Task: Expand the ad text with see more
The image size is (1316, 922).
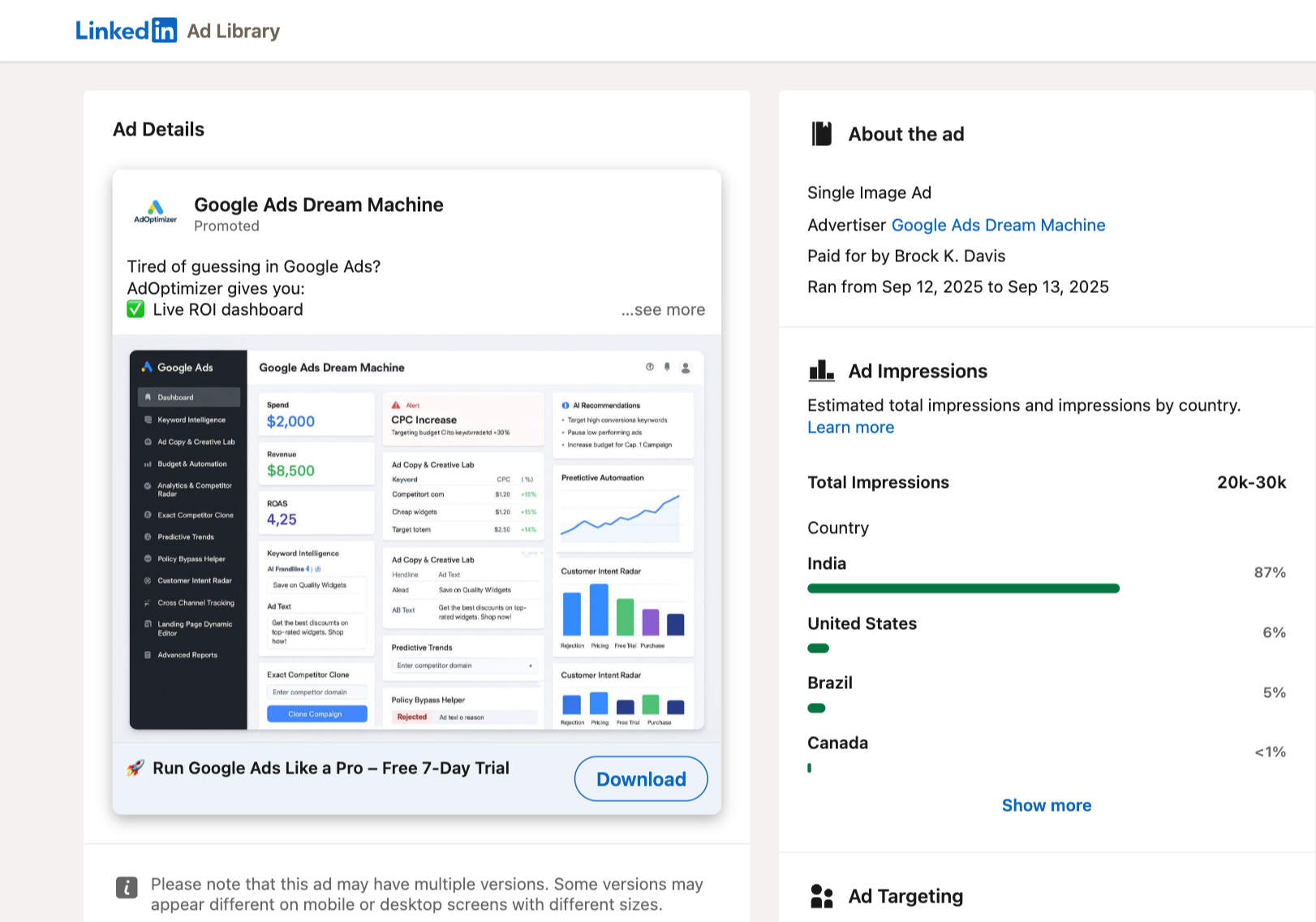Action: [x=663, y=310]
